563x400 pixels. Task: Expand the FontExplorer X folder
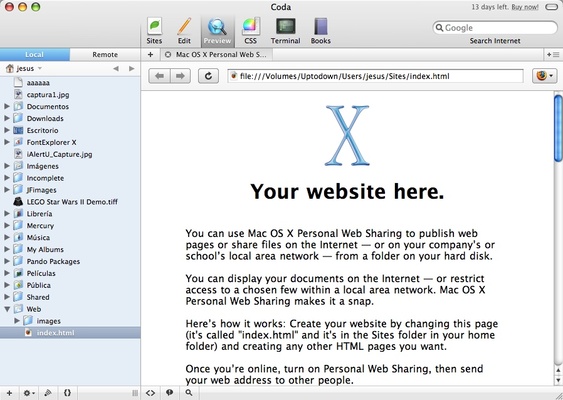(x=7, y=142)
